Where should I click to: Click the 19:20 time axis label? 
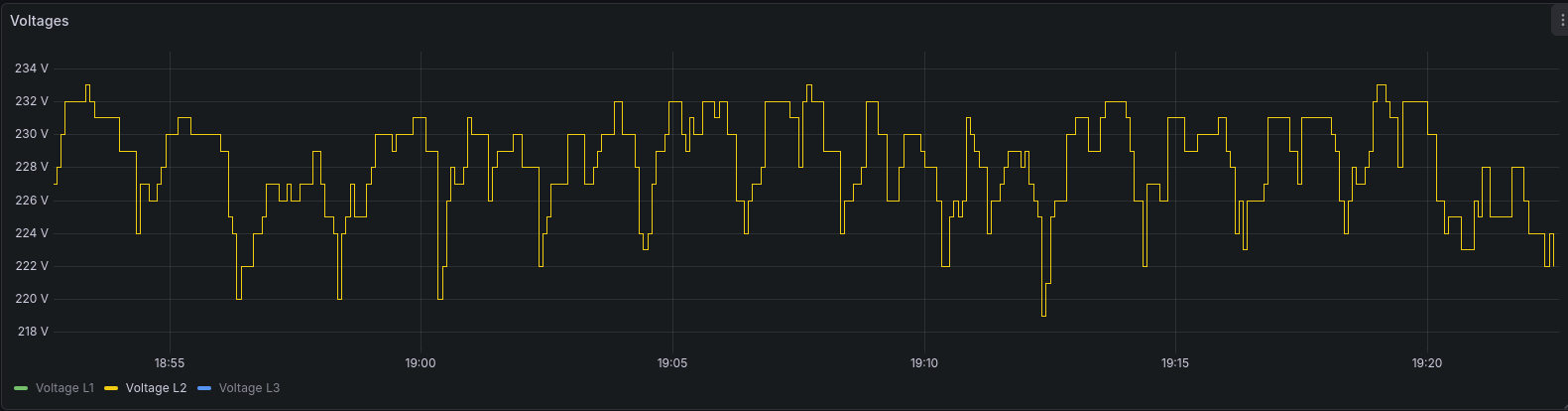tap(1427, 363)
